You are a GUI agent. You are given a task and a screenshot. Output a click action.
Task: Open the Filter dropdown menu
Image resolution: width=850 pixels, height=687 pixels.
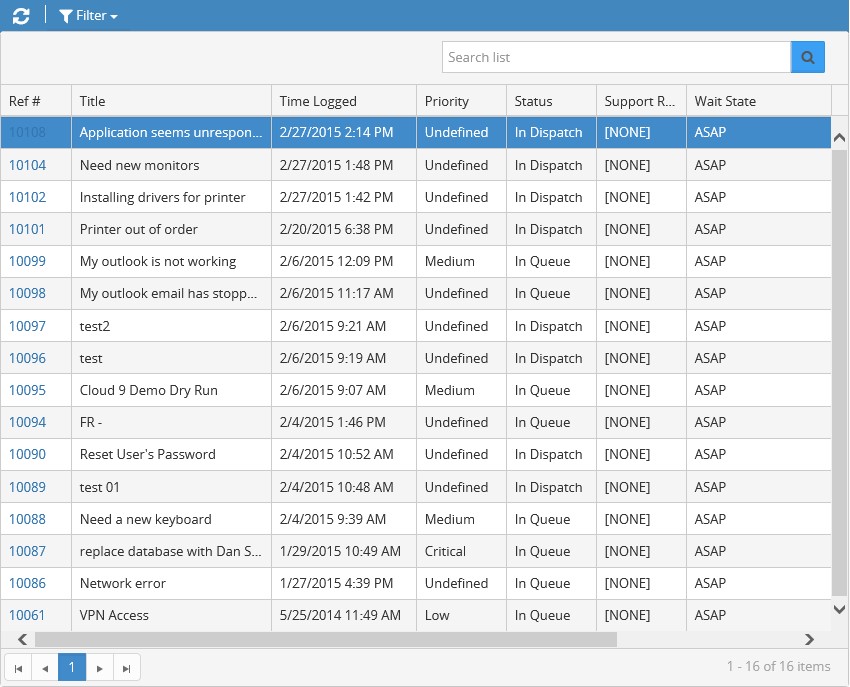[x=88, y=16]
